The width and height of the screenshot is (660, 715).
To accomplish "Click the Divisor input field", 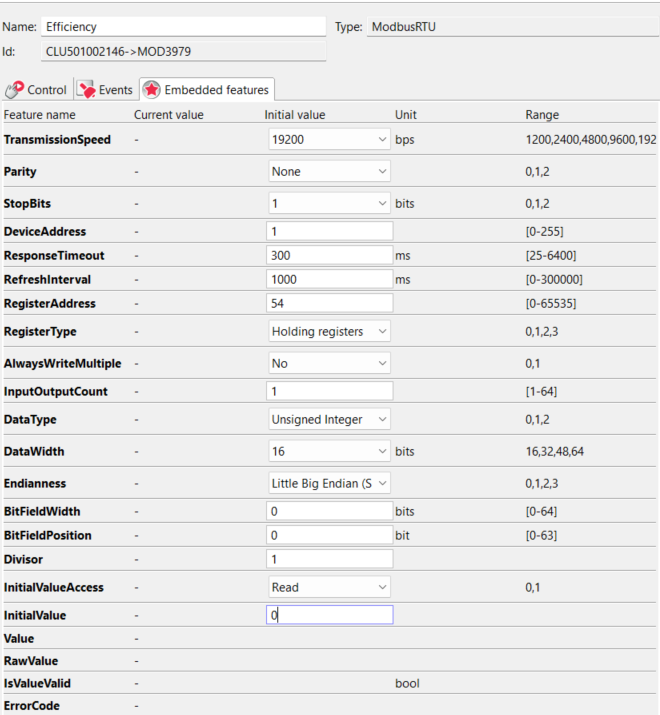I will [x=329, y=559].
